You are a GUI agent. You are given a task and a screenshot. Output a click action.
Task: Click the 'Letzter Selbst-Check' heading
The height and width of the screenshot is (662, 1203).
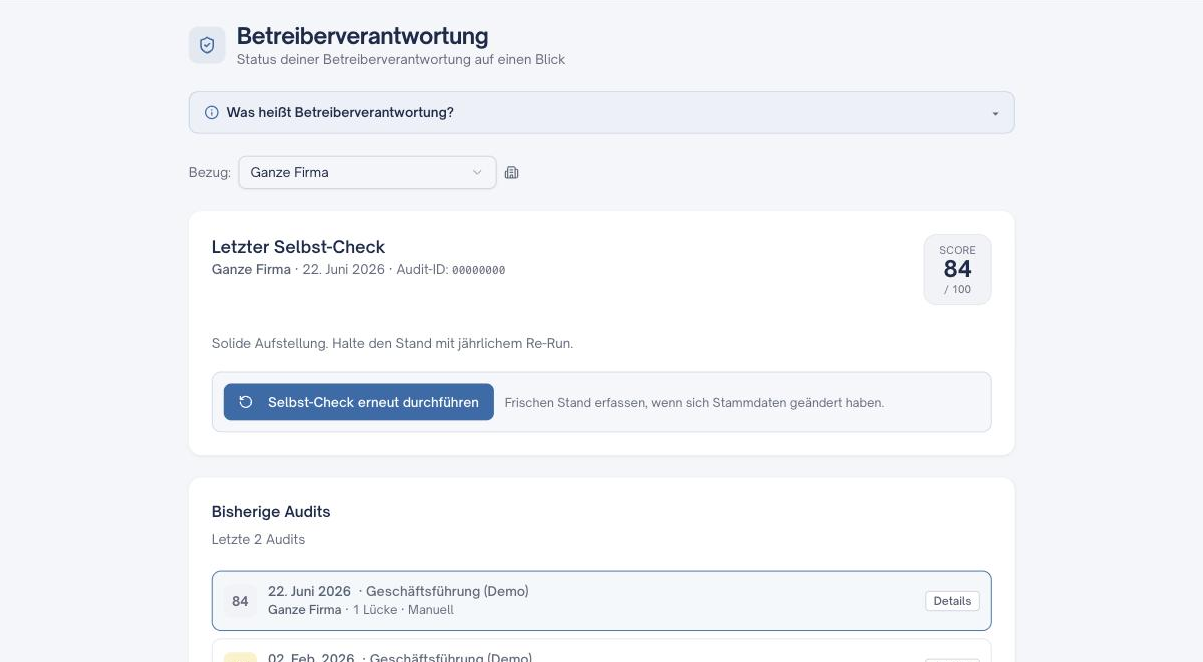(x=298, y=247)
